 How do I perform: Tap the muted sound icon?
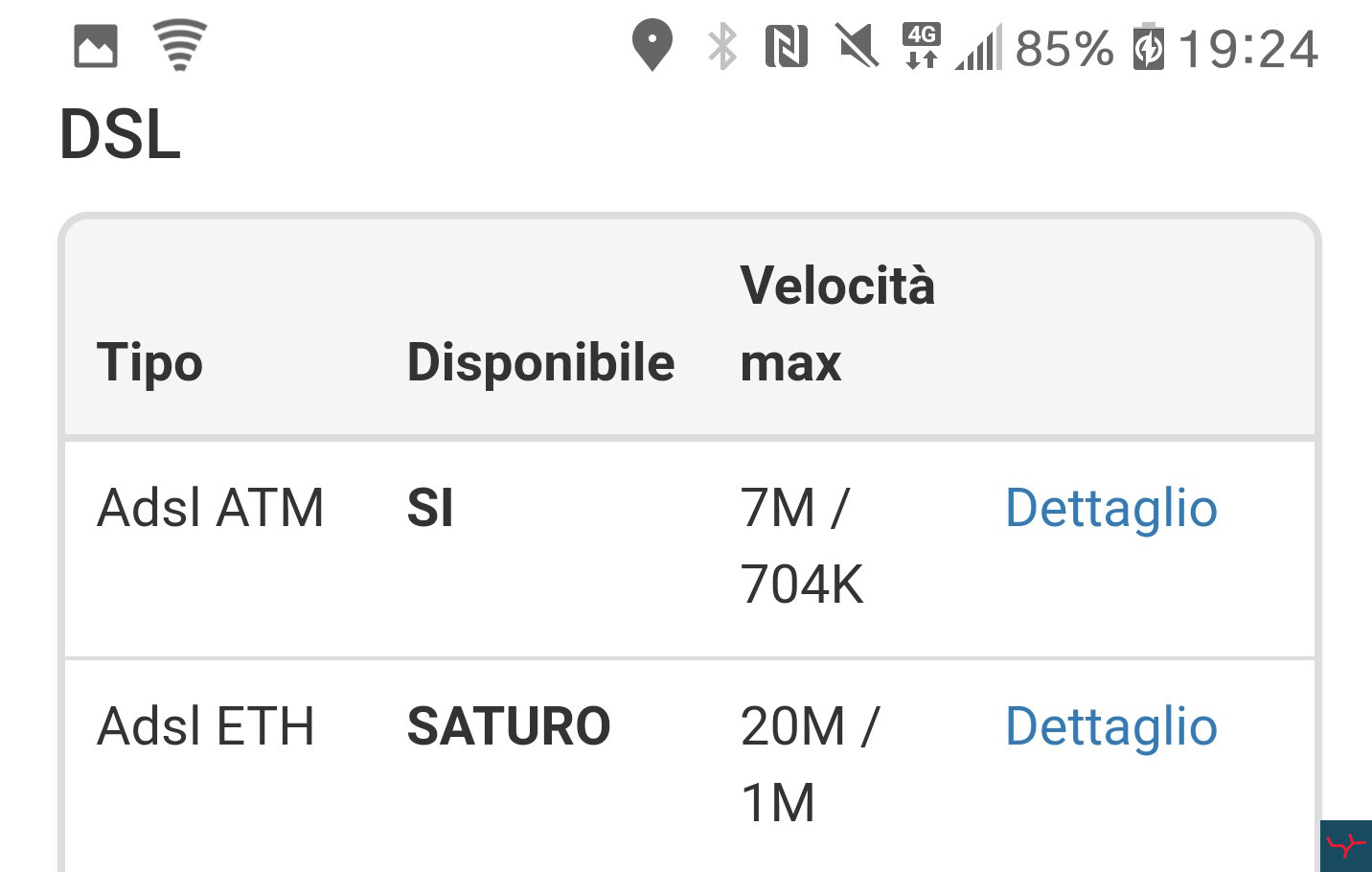click(857, 46)
